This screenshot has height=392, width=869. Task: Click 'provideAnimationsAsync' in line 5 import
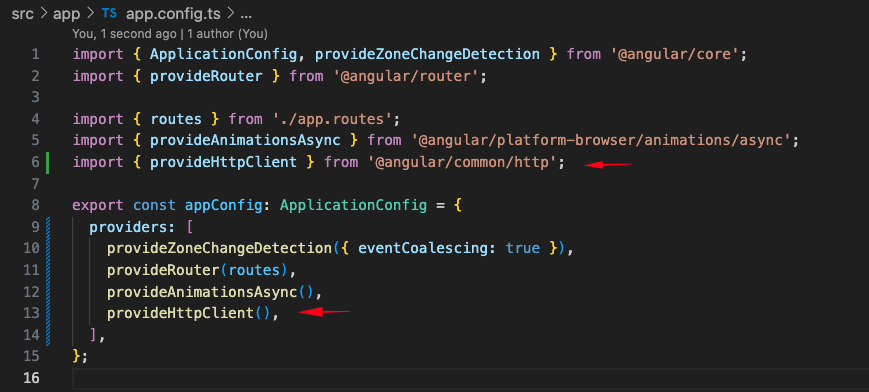(245, 141)
